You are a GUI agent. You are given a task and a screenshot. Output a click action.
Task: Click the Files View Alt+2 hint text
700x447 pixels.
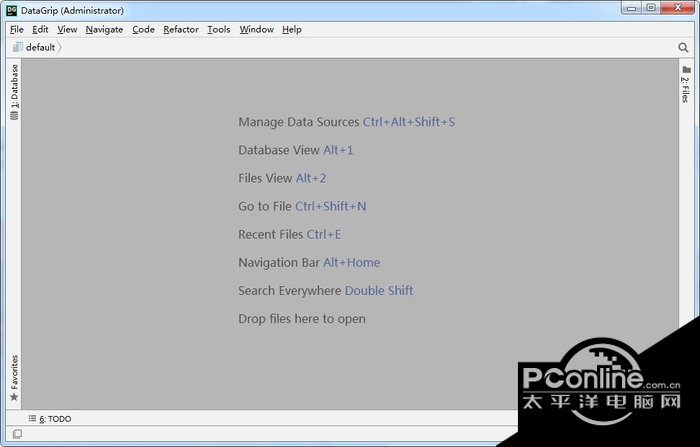282,178
